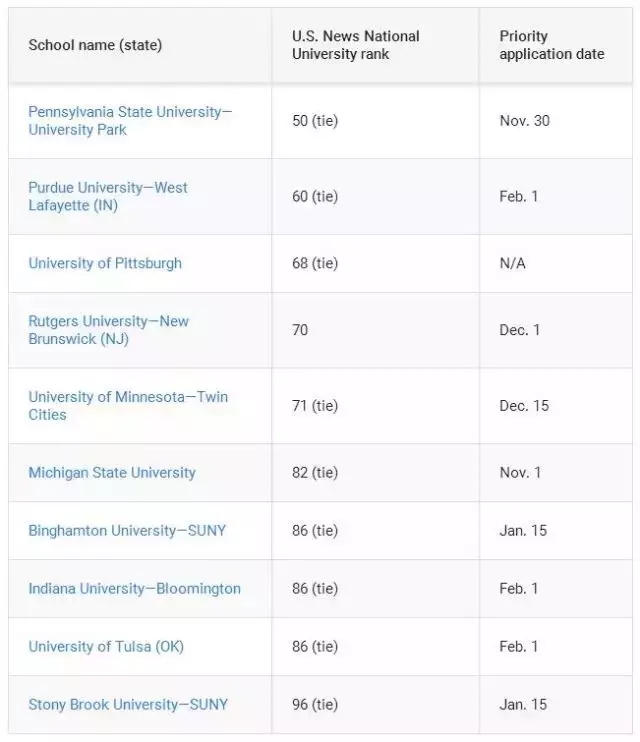Click the Dec. 15 date cell
The width and height of the screenshot is (640, 742).
pos(523,405)
